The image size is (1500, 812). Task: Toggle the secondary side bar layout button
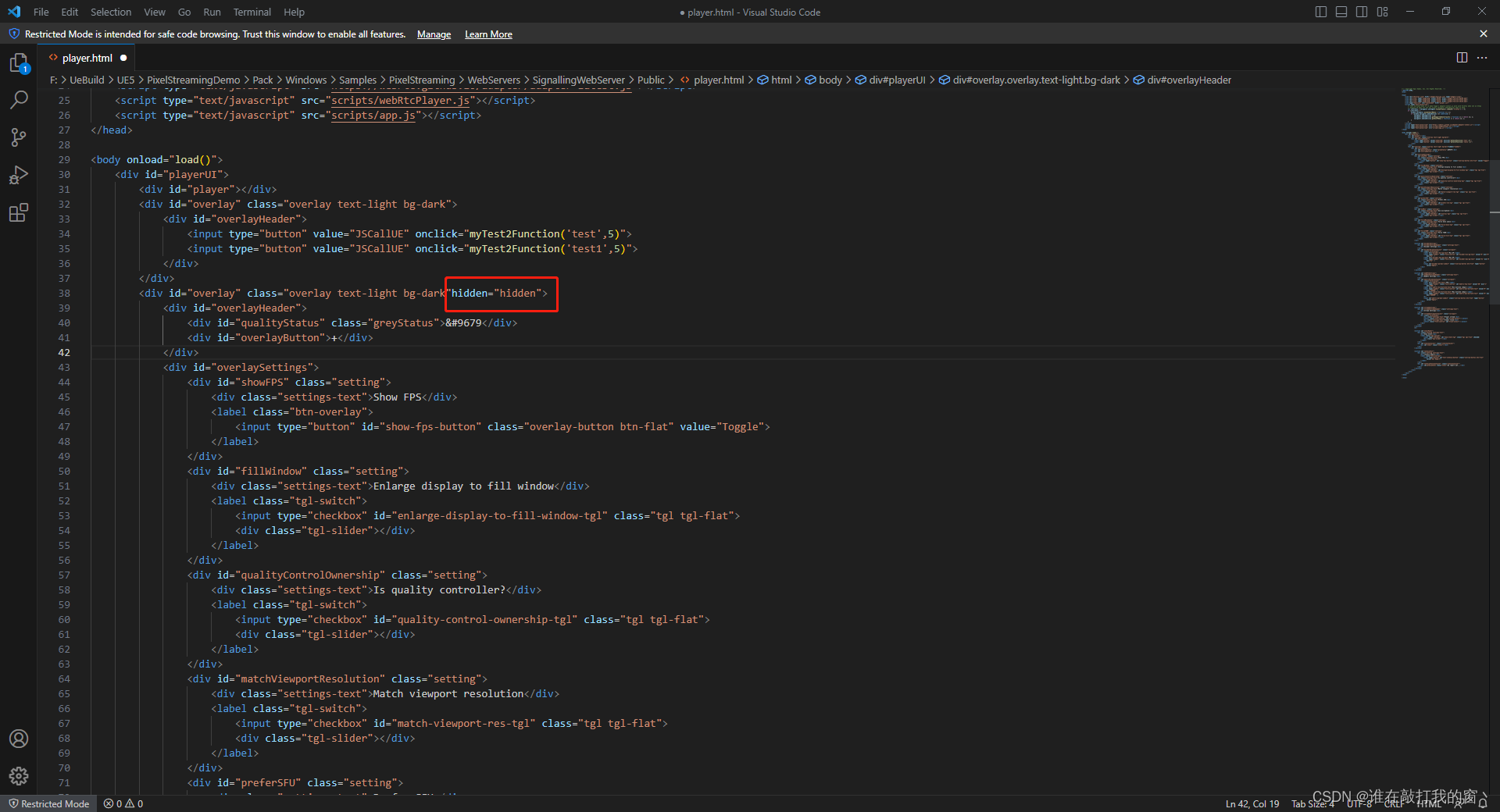(x=1362, y=12)
